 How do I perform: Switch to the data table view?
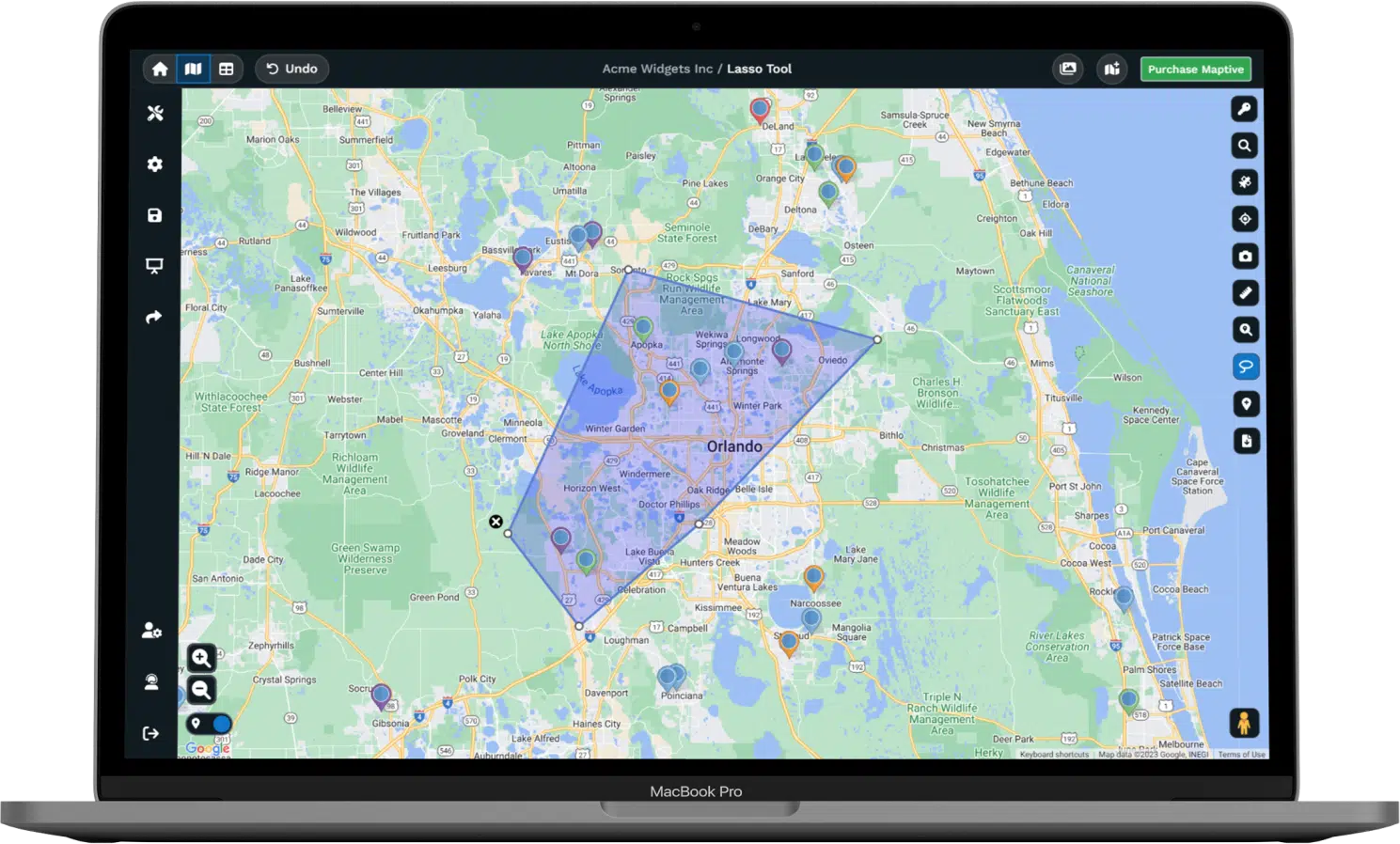(x=227, y=69)
